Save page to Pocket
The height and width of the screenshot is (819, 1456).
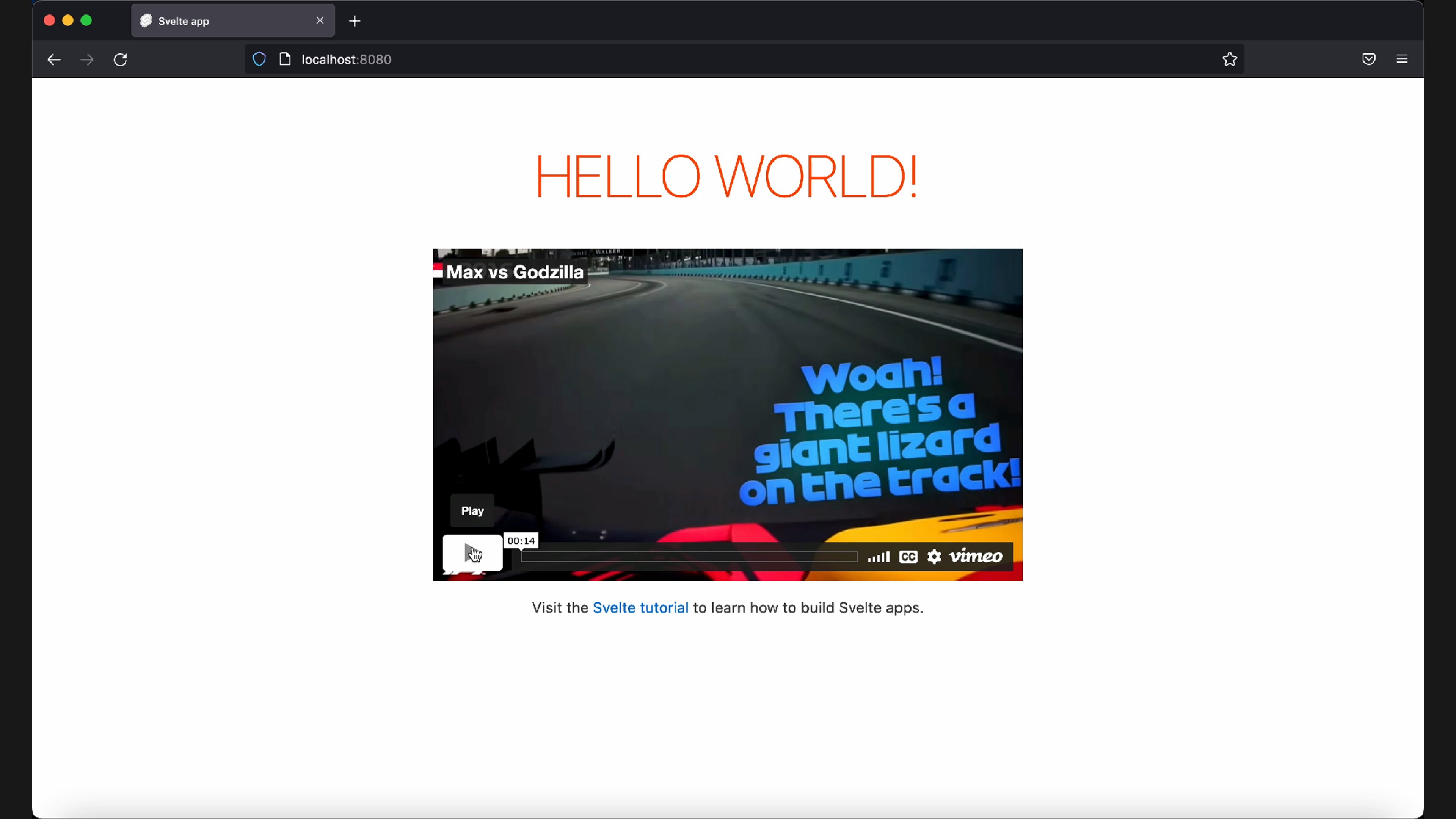pyautogui.click(x=1368, y=60)
